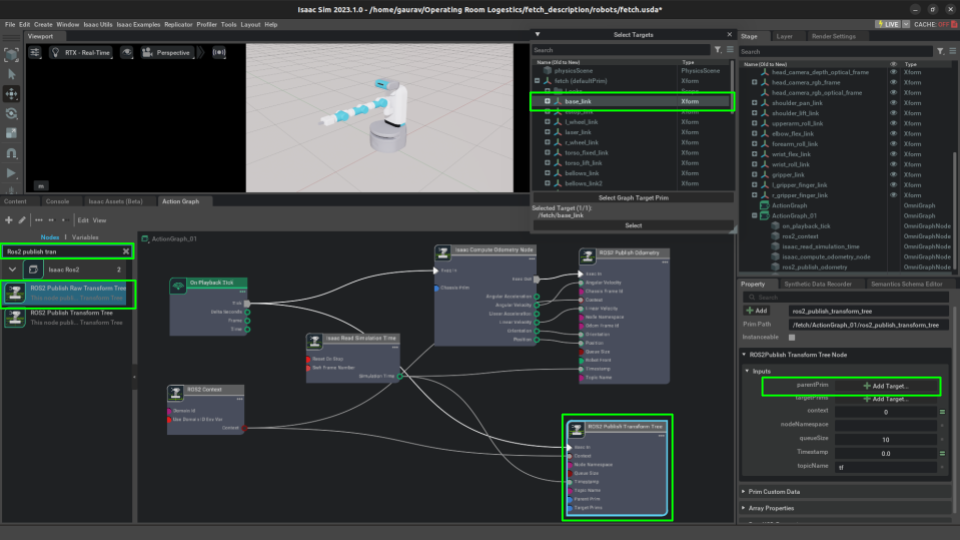
Task: Open the File menu
Action: [10, 24]
